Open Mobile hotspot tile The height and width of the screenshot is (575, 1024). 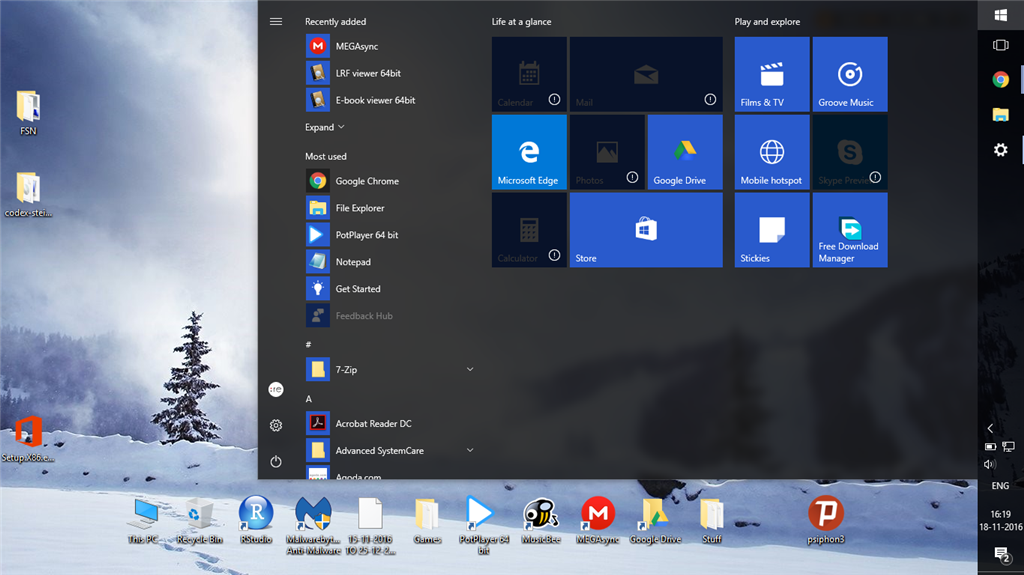click(x=772, y=152)
